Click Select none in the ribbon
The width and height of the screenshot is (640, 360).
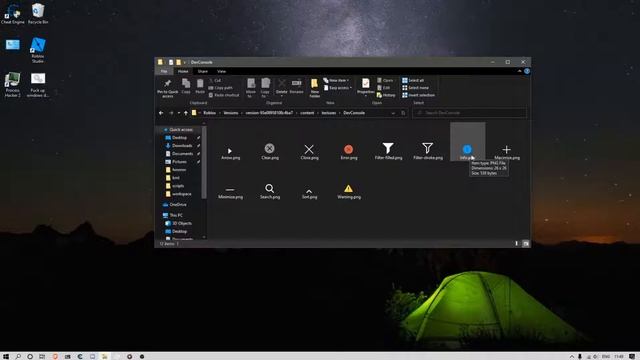[416, 88]
